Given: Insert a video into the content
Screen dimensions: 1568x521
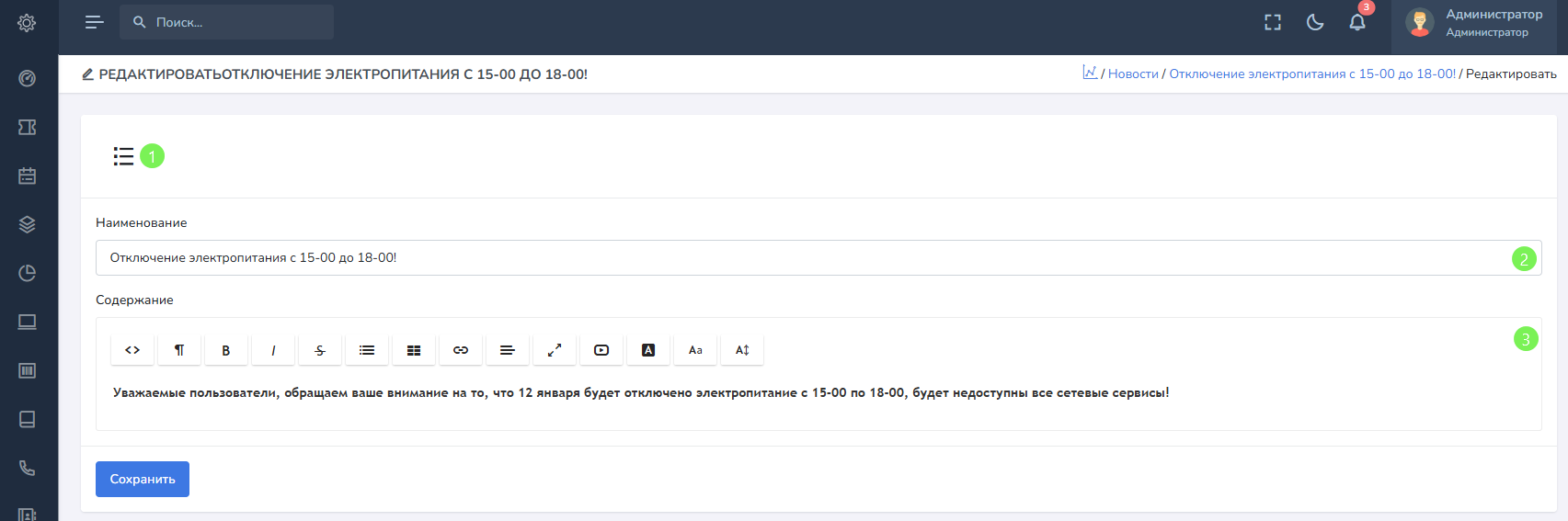Looking at the screenshot, I should [601, 350].
